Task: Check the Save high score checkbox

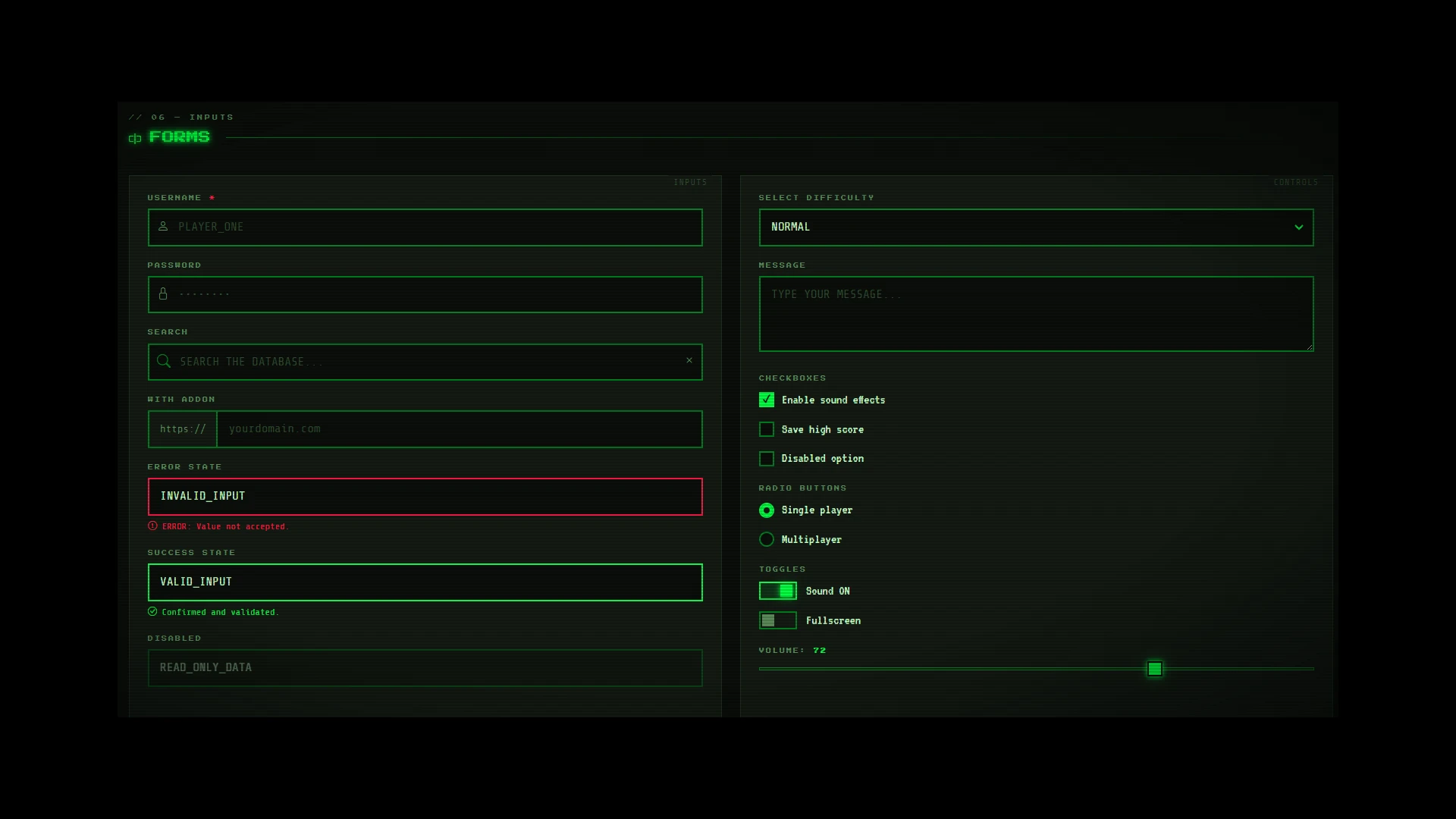Action: click(x=767, y=429)
